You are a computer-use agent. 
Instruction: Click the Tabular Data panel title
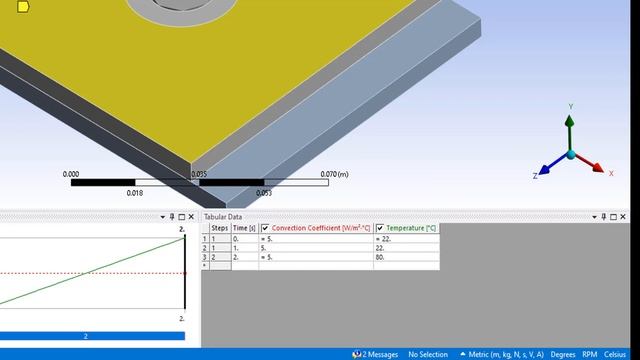[223, 217]
